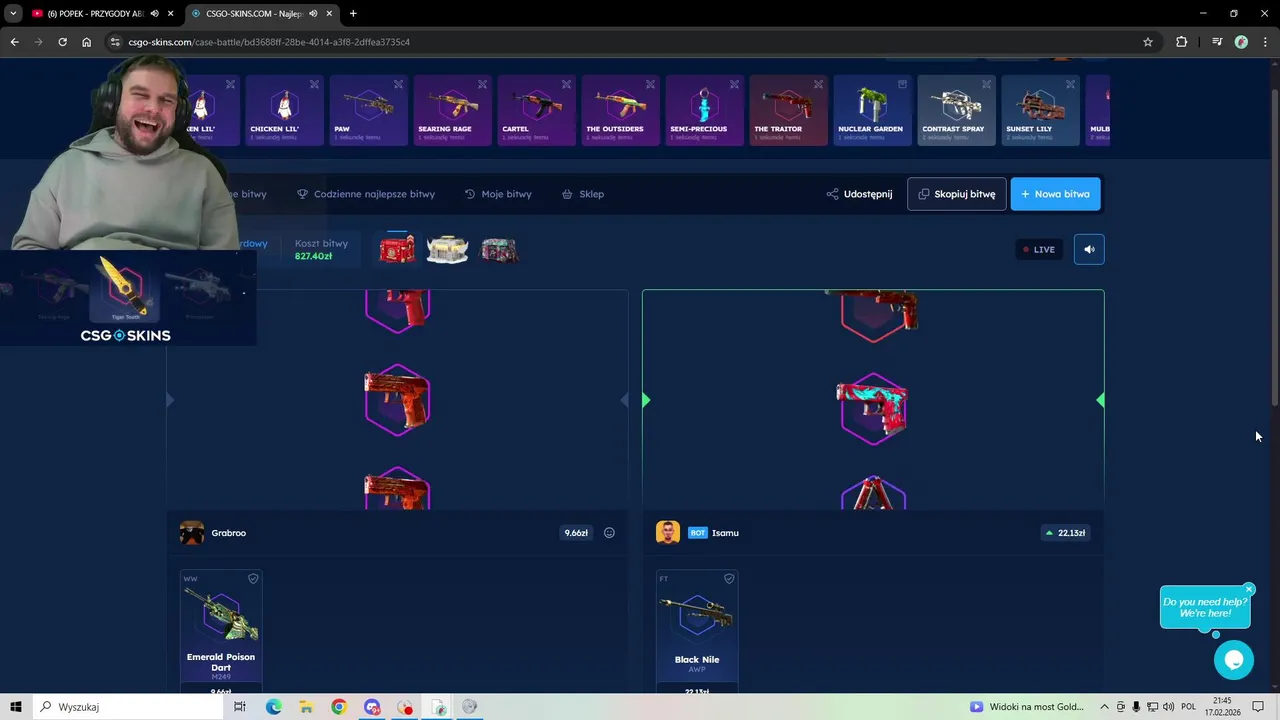Dismiss the PAW drop card
The width and height of the screenshot is (1280, 720).
click(398, 84)
